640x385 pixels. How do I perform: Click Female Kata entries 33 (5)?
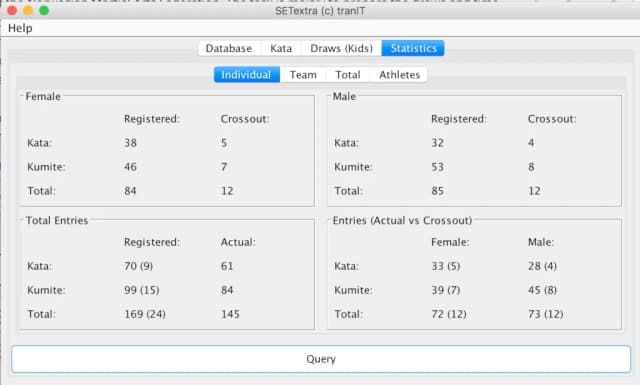click(x=446, y=266)
